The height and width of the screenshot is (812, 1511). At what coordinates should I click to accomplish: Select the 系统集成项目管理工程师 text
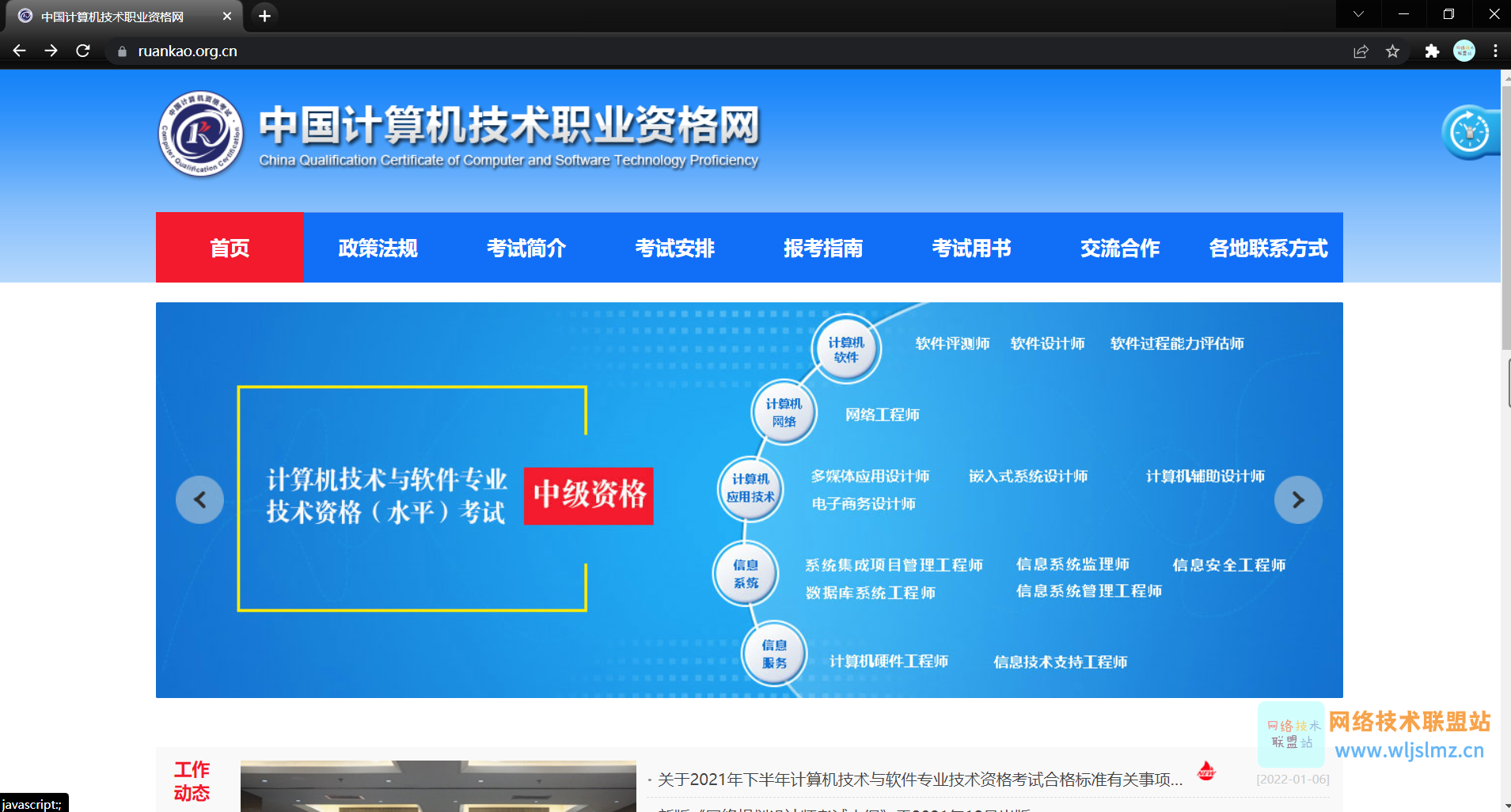pyautogui.click(x=894, y=565)
